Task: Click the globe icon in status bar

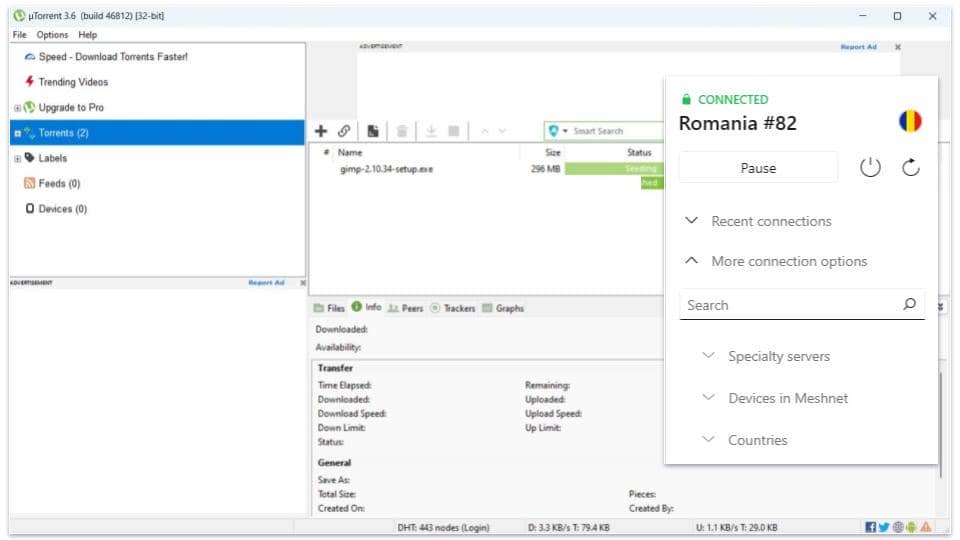Action: point(898,527)
